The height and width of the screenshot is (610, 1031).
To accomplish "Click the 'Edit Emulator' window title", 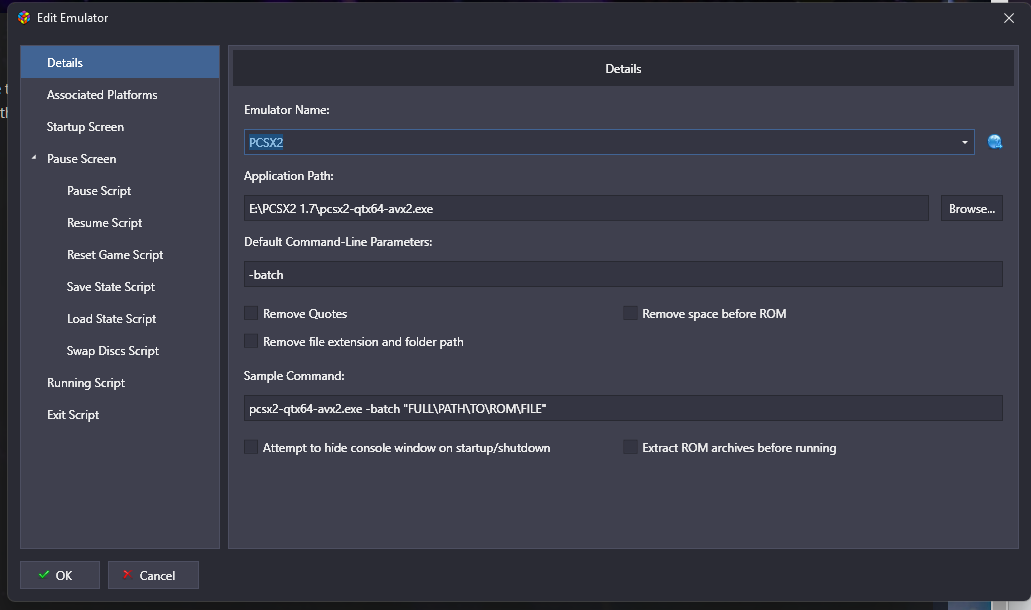I will point(72,18).
